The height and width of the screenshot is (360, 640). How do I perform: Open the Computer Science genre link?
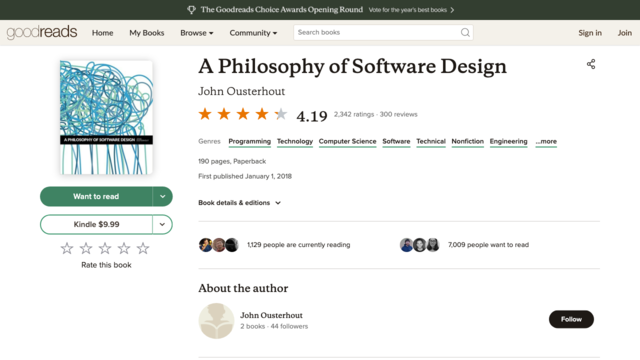coord(347,142)
